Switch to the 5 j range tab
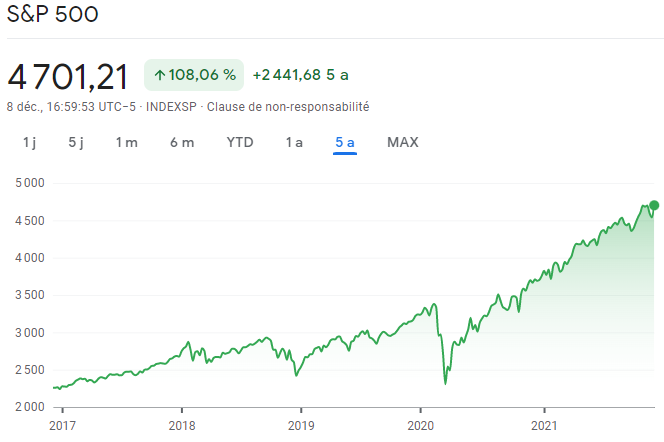The image size is (664, 442). [x=76, y=142]
